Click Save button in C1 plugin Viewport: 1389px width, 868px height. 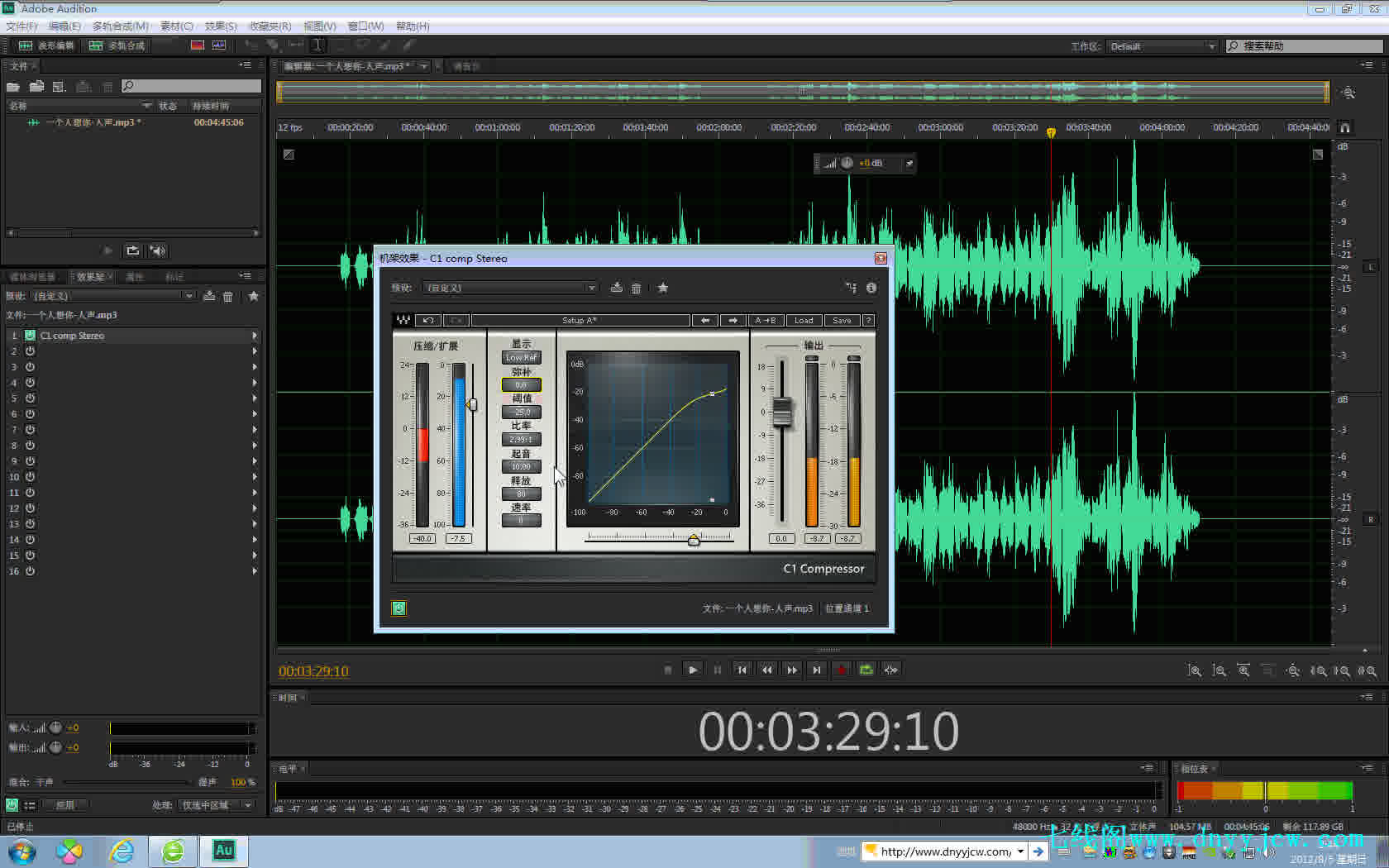pos(842,320)
